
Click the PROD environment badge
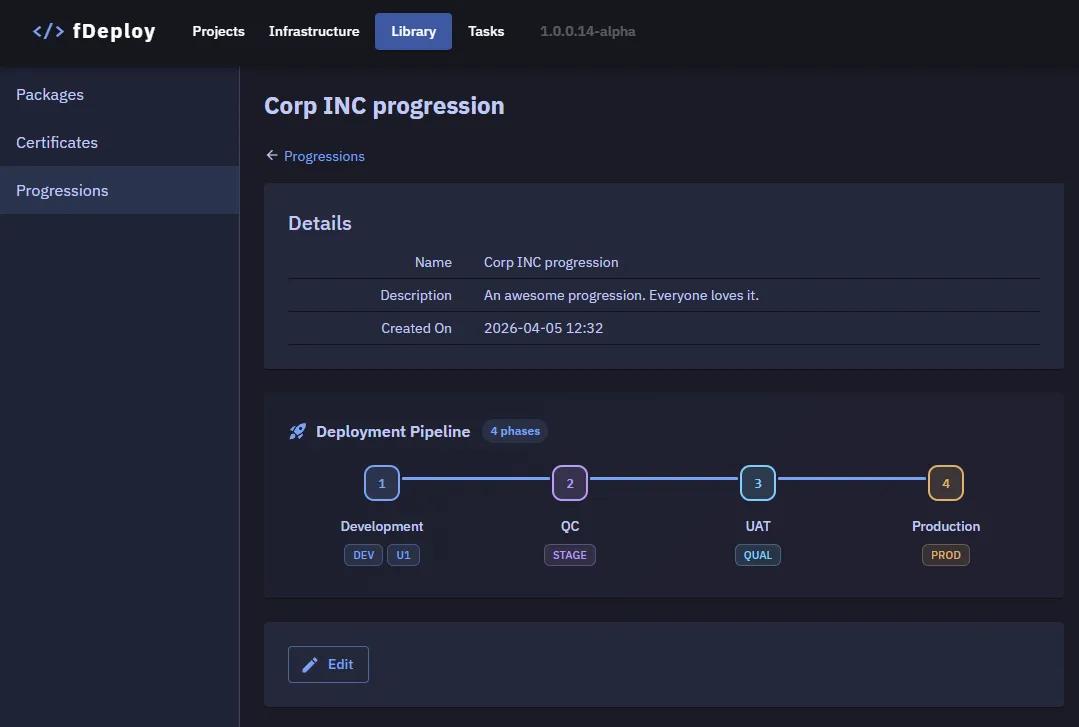pyautogui.click(x=946, y=555)
